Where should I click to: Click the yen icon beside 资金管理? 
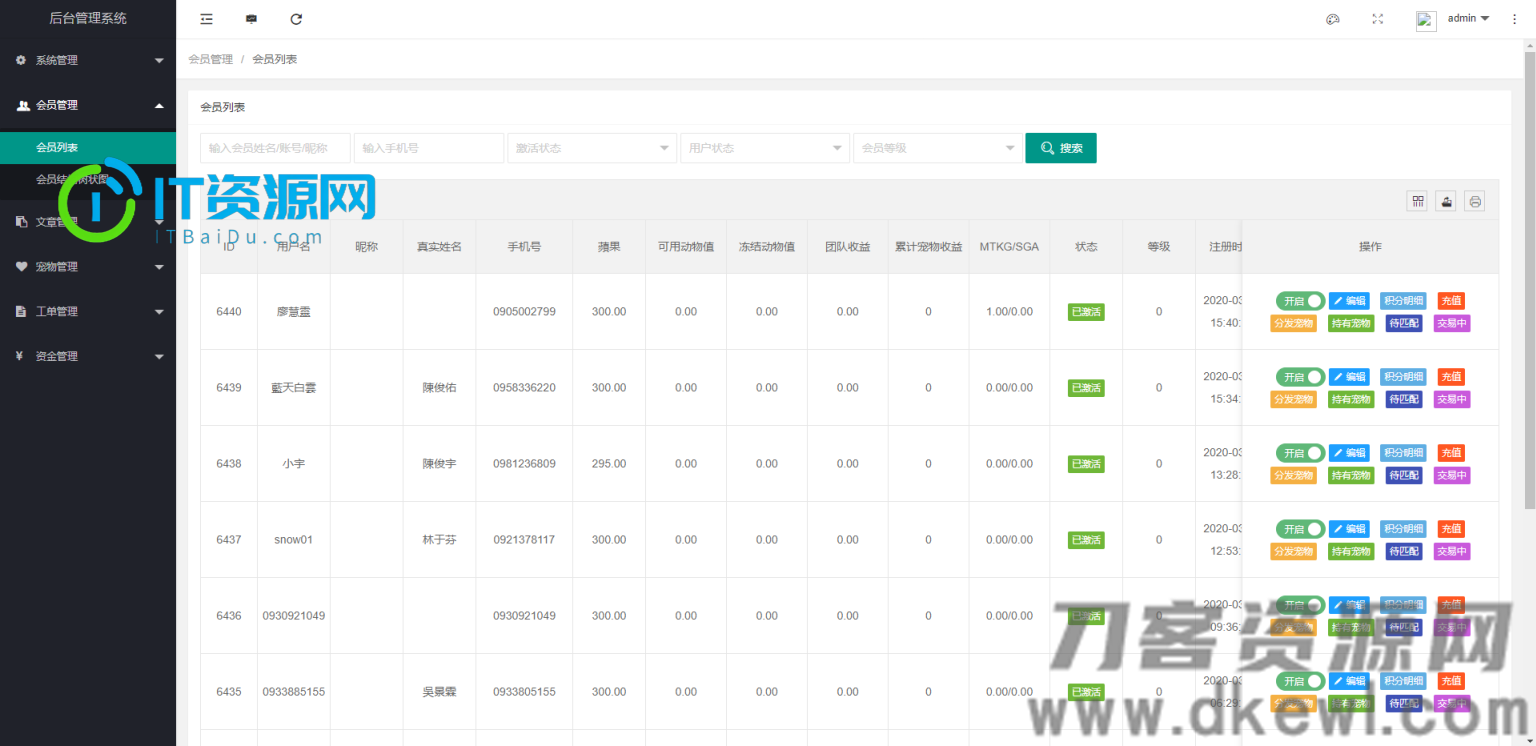tap(20, 356)
